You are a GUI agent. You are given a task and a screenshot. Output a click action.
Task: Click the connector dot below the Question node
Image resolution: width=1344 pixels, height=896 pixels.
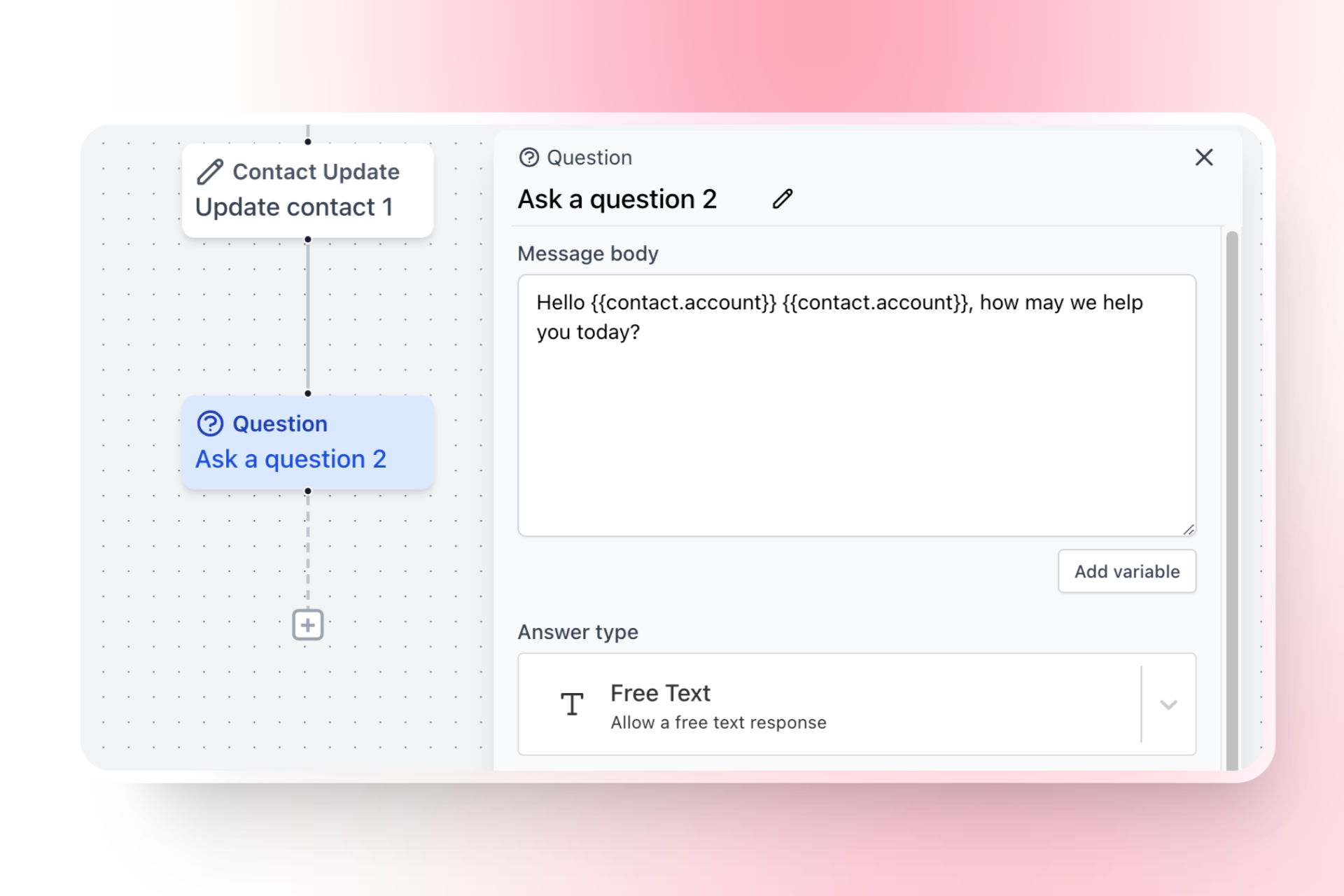[307, 491]
